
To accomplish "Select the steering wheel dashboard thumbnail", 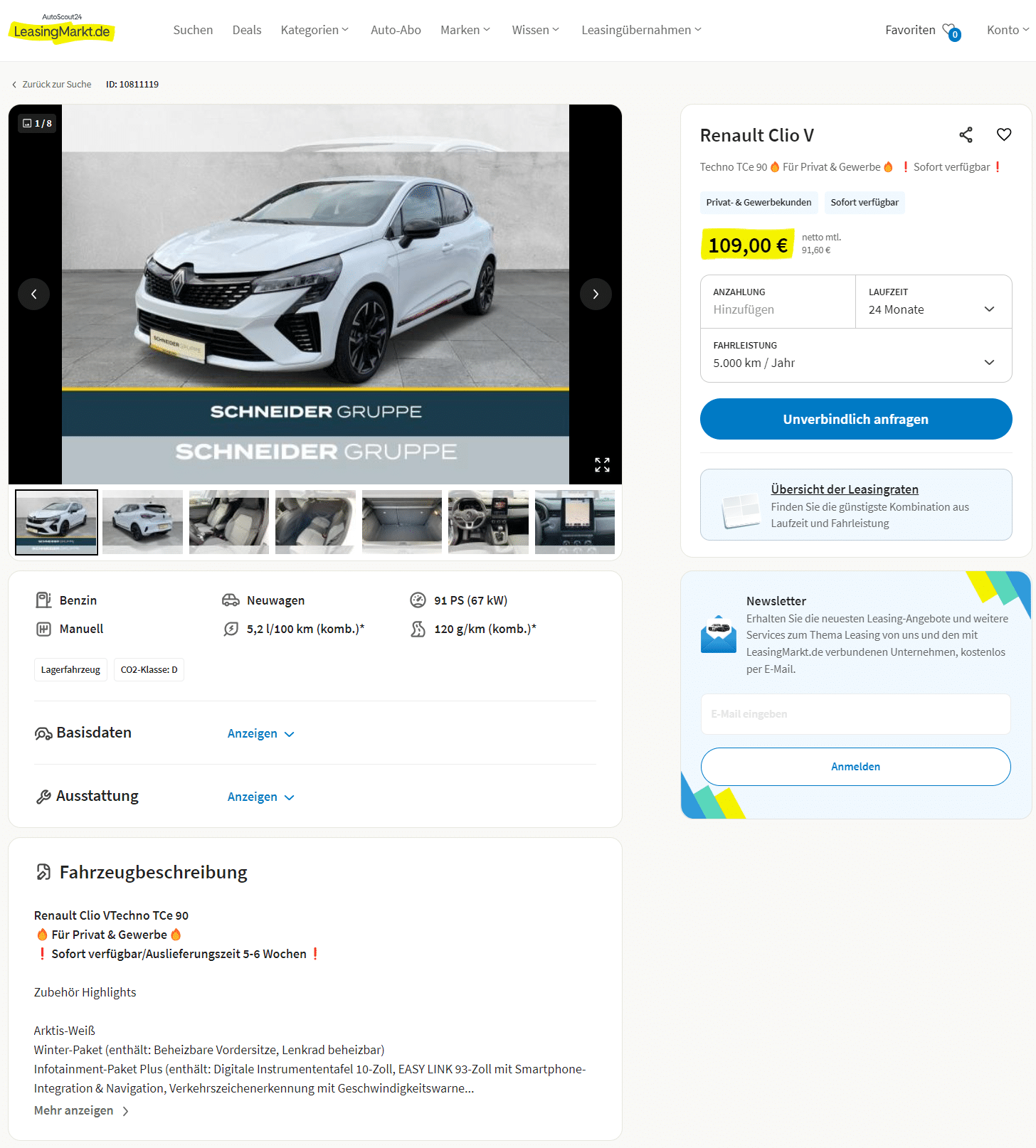I will 488,522.
